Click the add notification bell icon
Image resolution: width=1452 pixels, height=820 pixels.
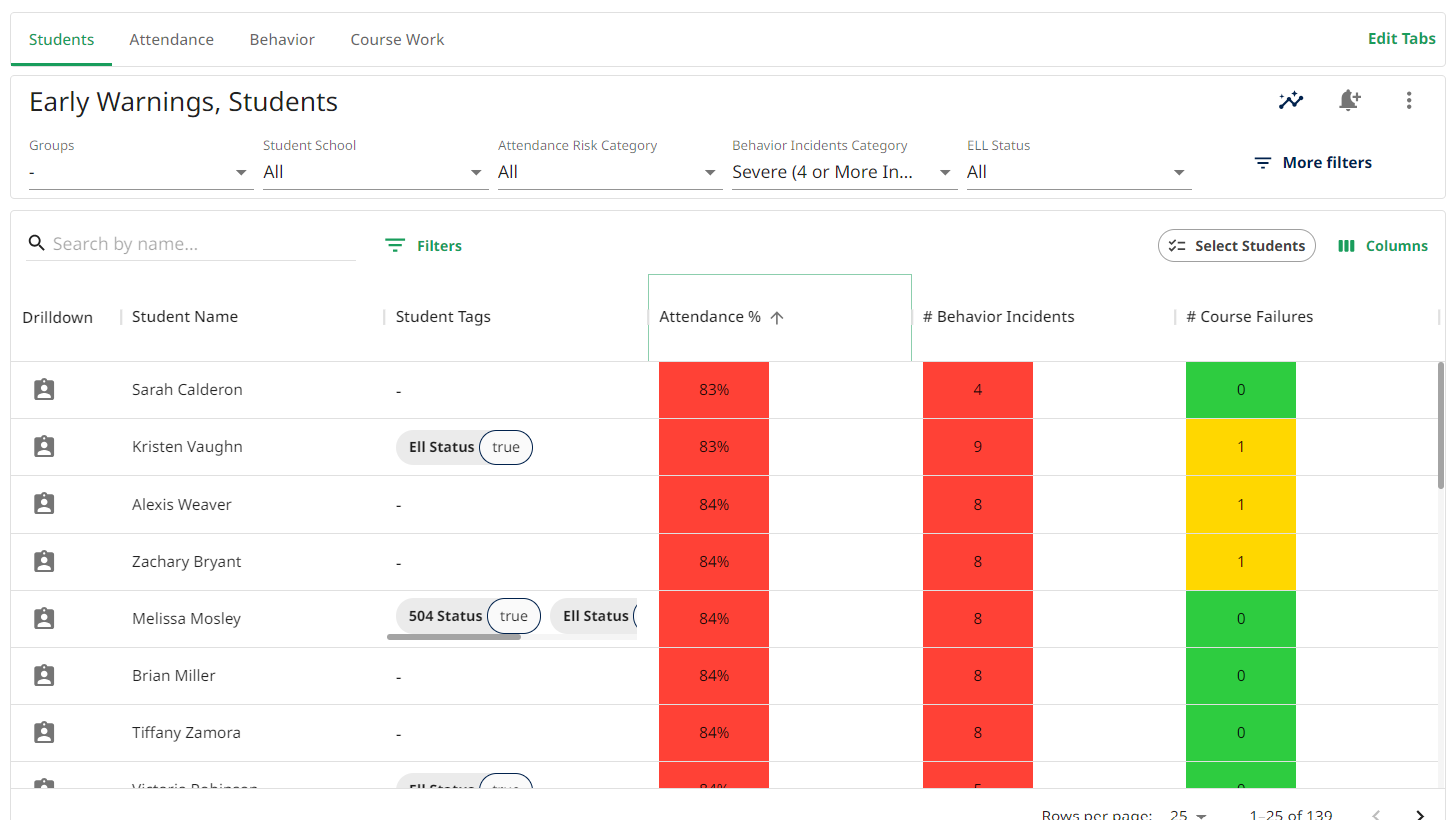pos(1349,100)
